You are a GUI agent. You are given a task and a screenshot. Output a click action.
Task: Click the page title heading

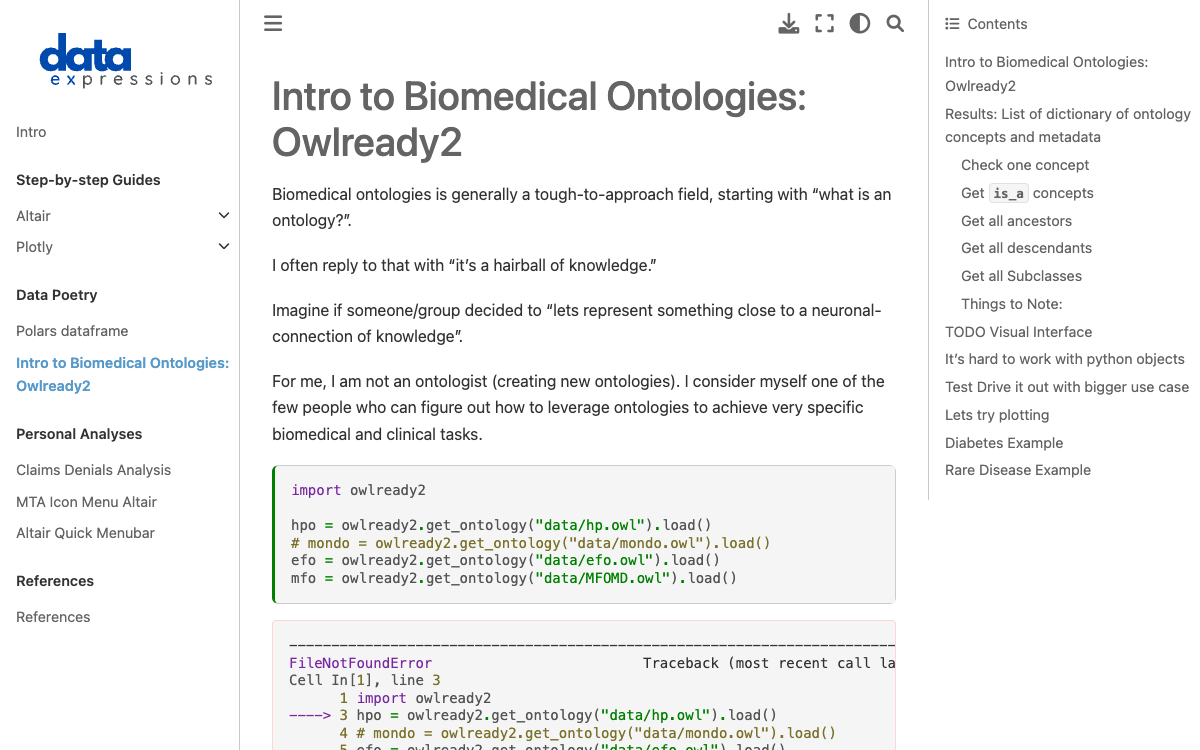pos(539,120)
